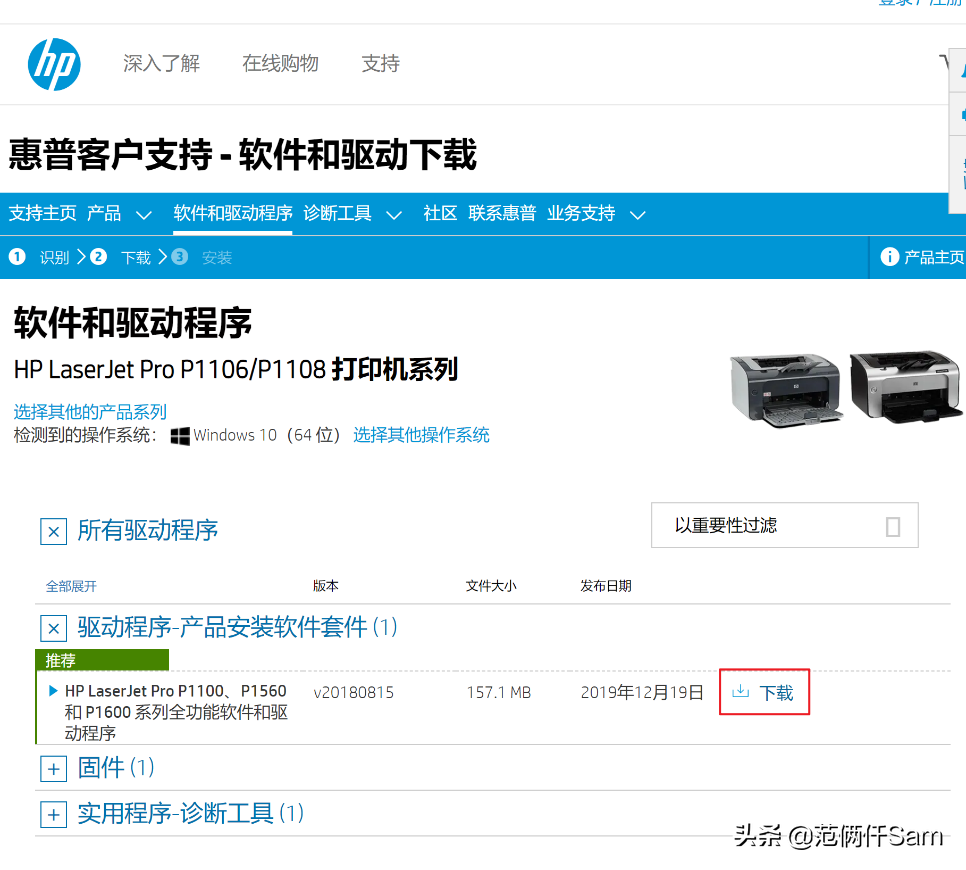Click the 实用程序-诊断工具 (1) heading text
Screen dimensions: 966x870
coord(191,813)
